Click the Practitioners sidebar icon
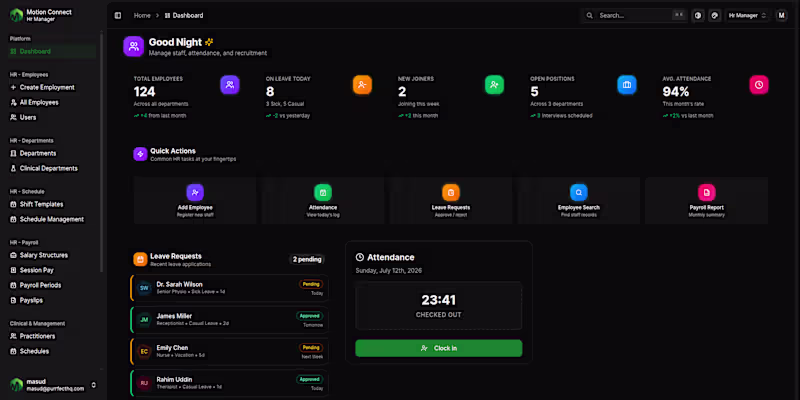 coord(13,336)
